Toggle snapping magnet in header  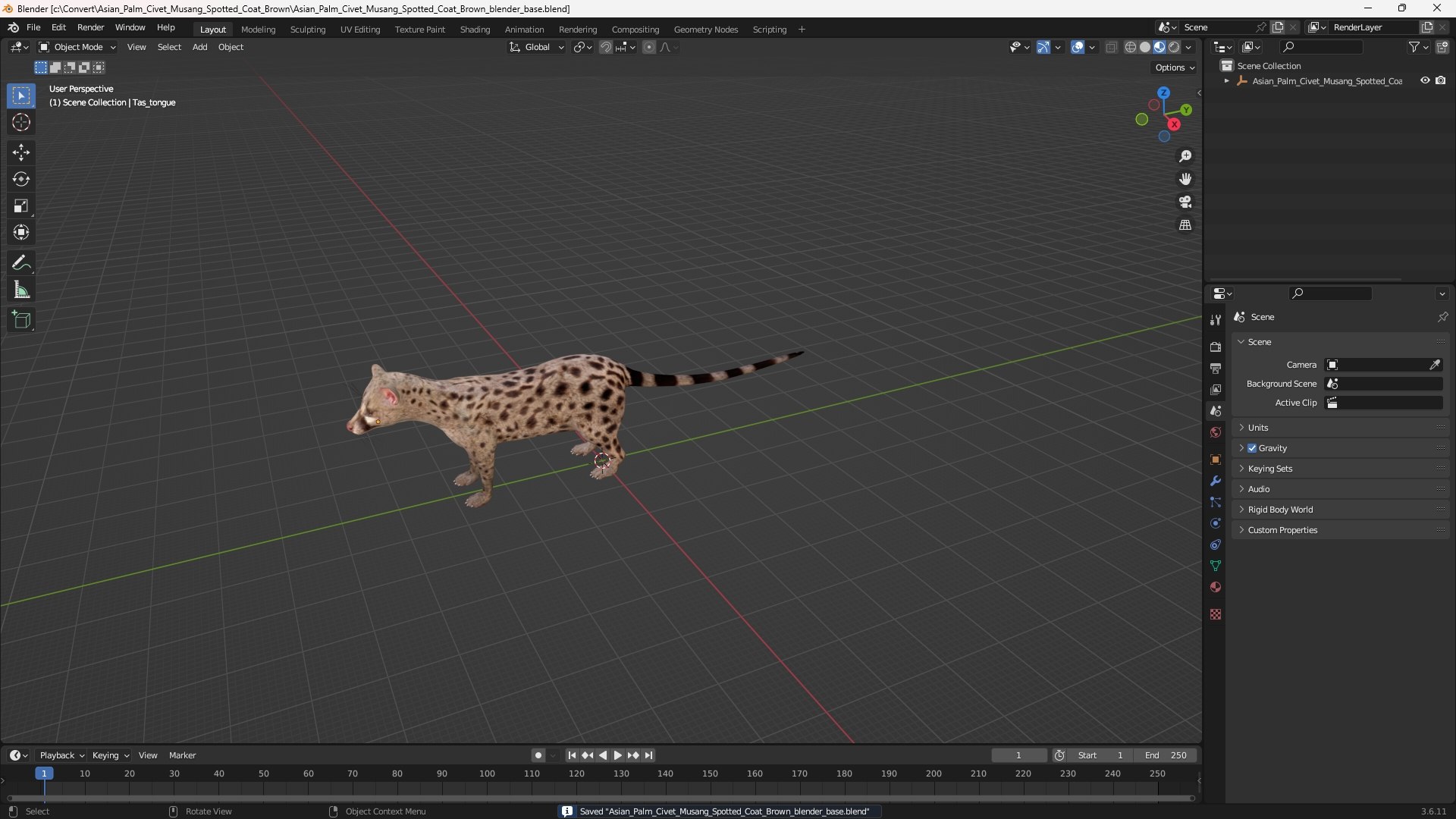coord(606,47)
